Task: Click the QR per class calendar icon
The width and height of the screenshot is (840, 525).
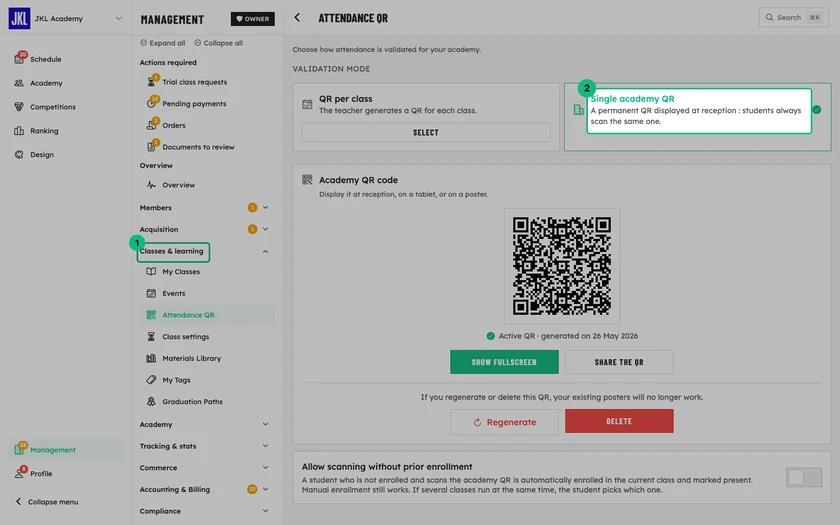Action: [x=307, y=104]
